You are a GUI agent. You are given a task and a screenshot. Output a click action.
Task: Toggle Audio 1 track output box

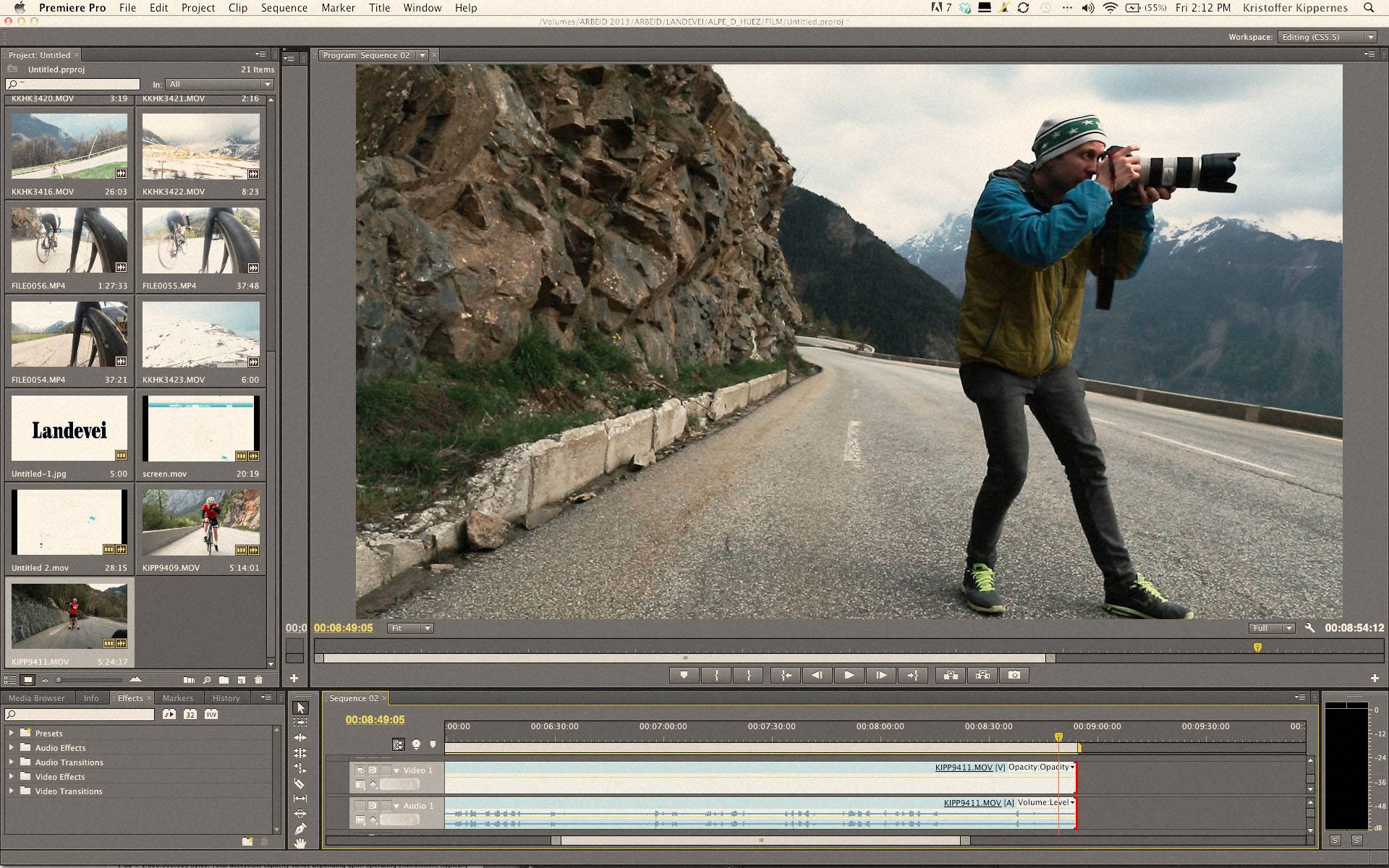[x=360, y=806]
